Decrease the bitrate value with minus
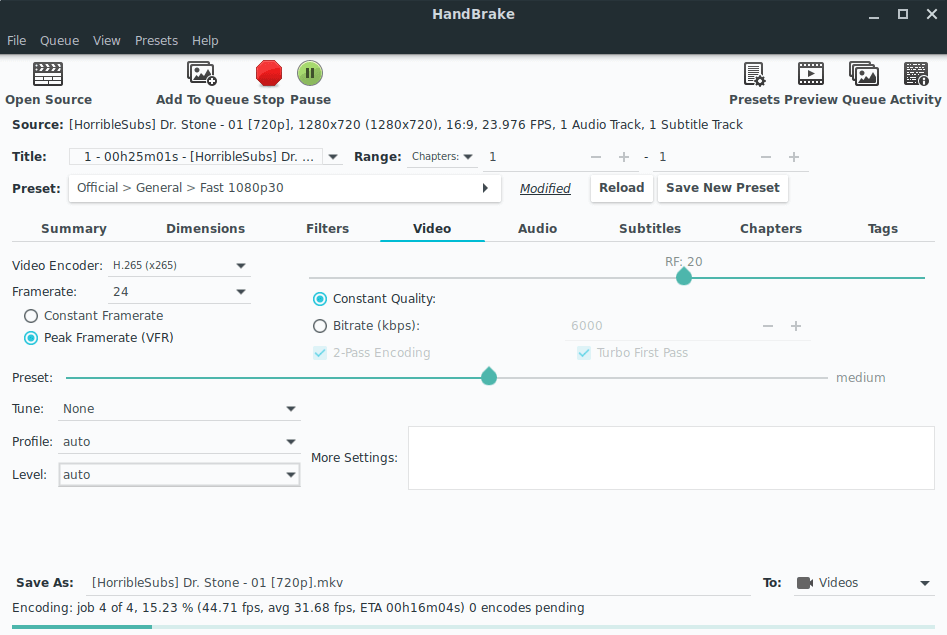This screenshot has width=947, height=635. click(x=768, y=326)
